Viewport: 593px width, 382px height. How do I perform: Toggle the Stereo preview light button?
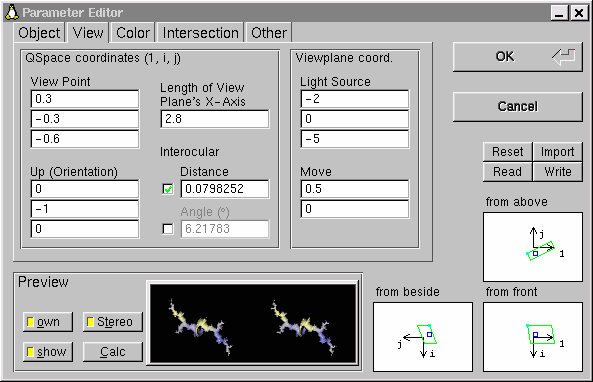[113, 322]
